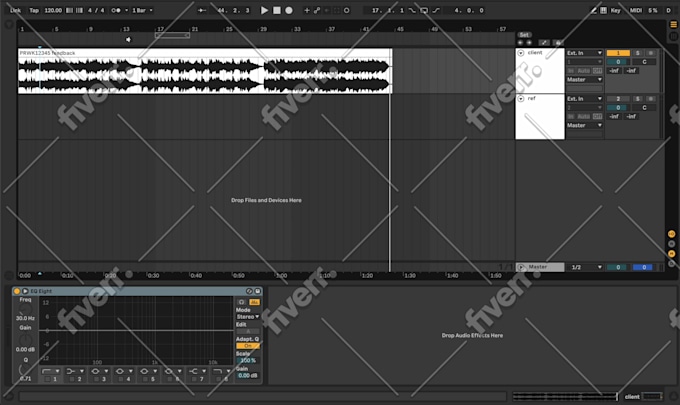The image size is (680, 405).
Task: Toggle MIDI Map Mode switch
Action: tap(636, 10)
